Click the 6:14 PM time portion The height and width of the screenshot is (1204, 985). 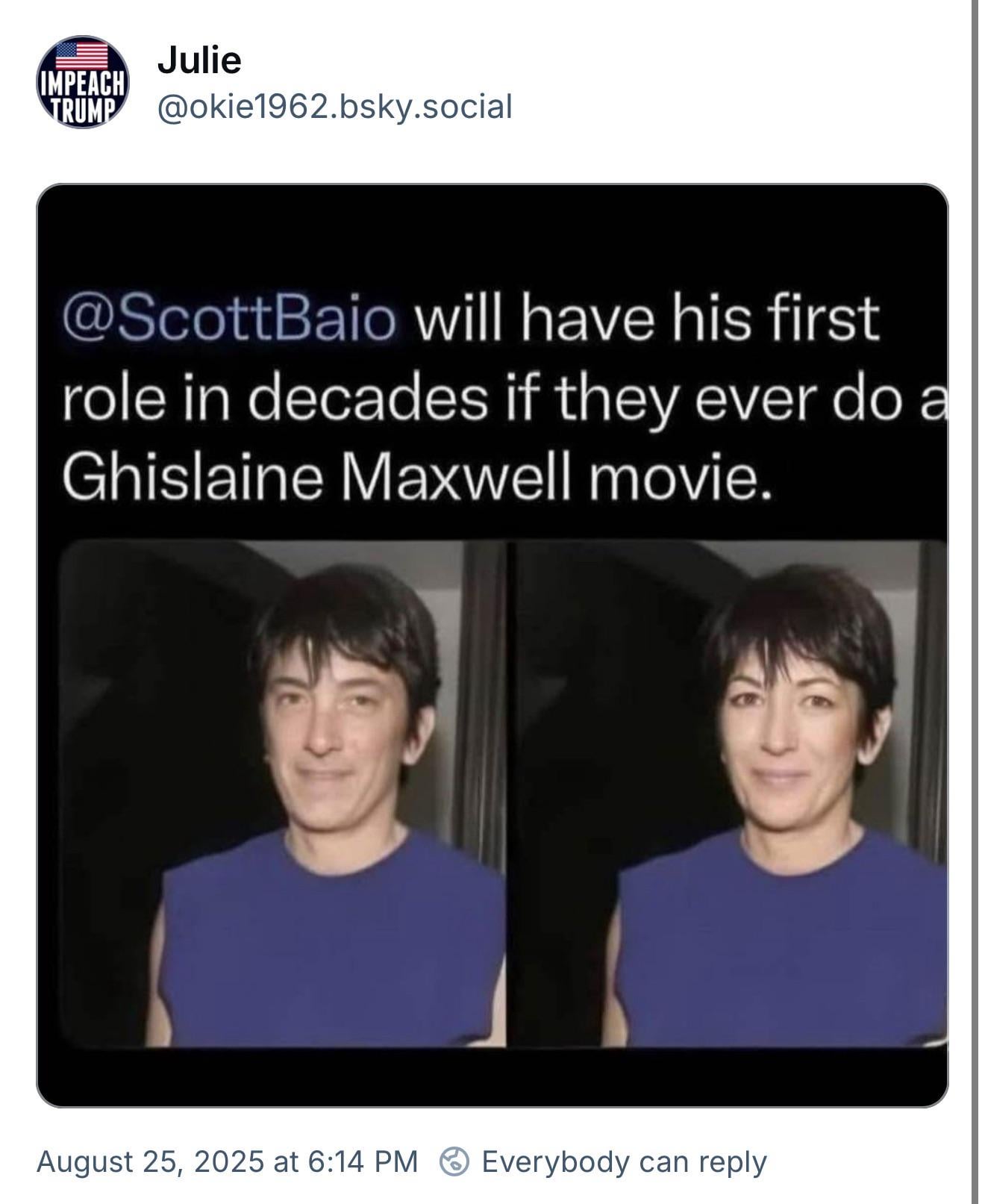click(x=362, y=1161)
